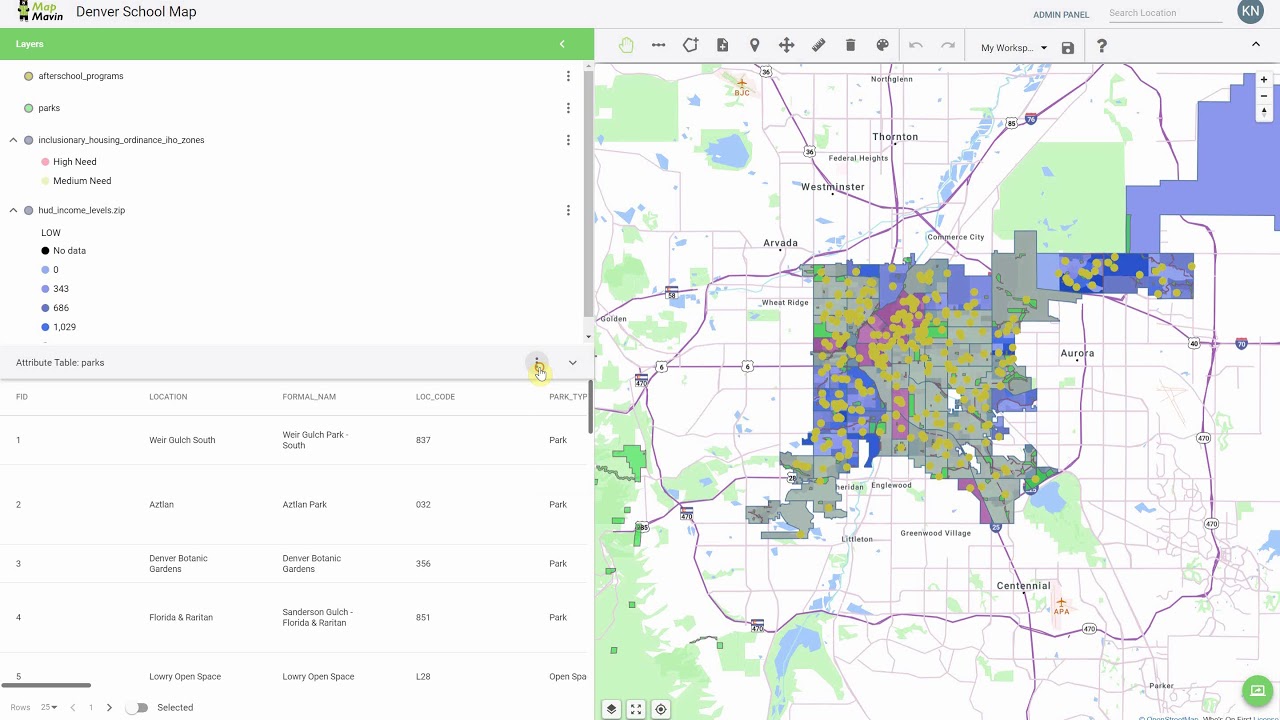1280x720 pixels.
Task: Toggle visibility of parks layer
Action: [x=28, y=108]
